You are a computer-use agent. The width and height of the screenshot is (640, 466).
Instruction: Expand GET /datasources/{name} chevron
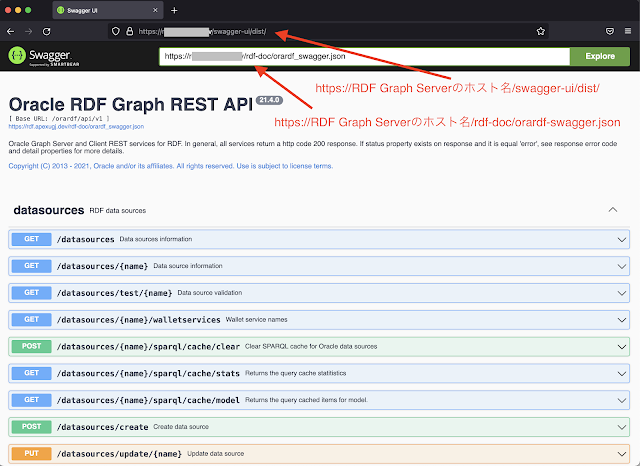pyautogui.click(x=622, y=266)
